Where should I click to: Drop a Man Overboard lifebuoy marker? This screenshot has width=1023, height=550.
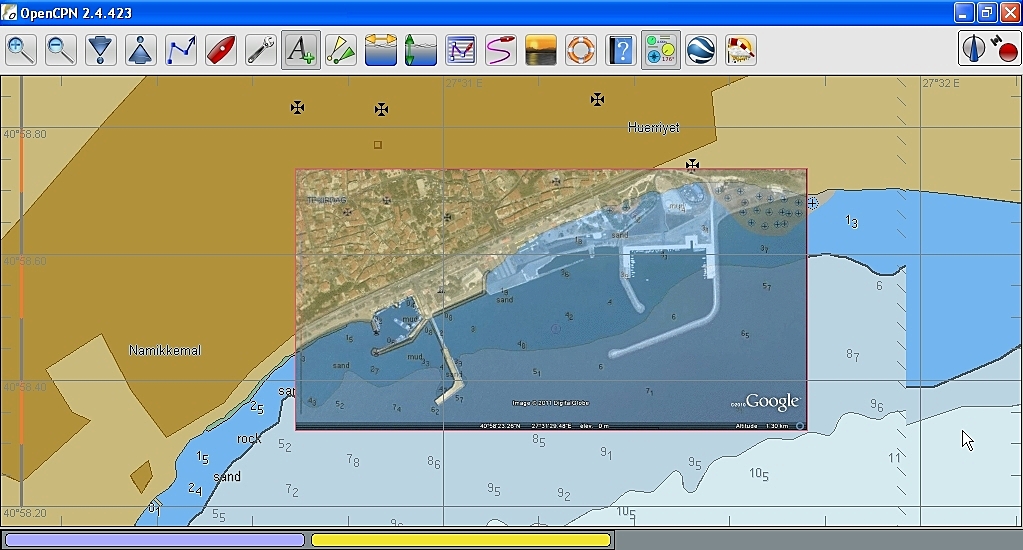coord(581,50)
